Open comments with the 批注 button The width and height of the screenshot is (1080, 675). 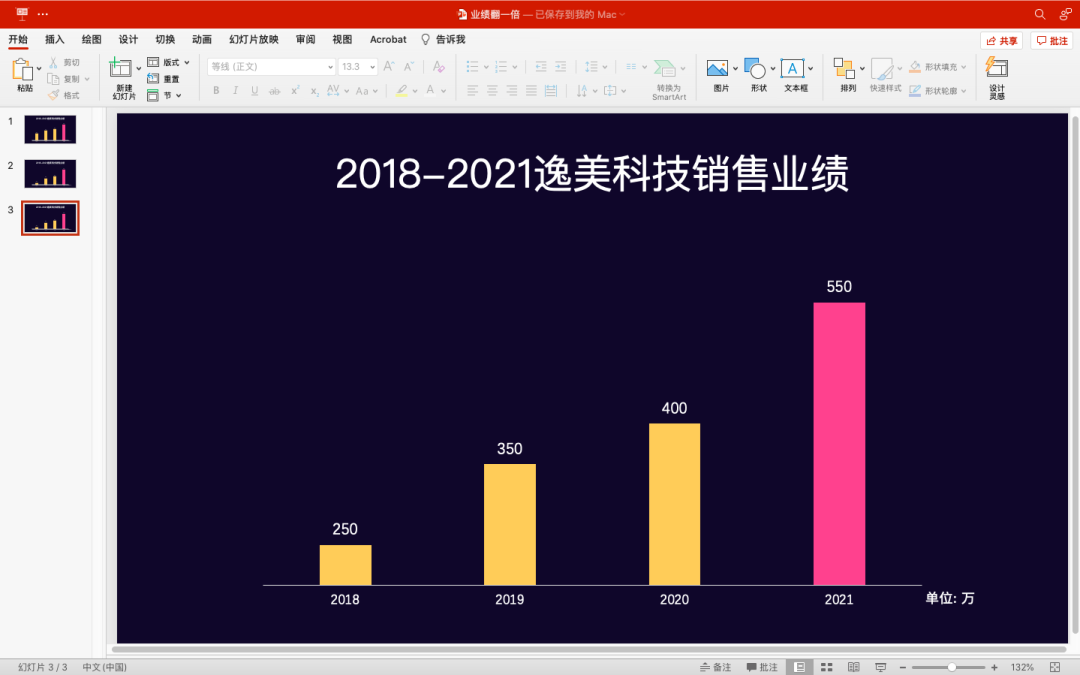[1049, 39]
